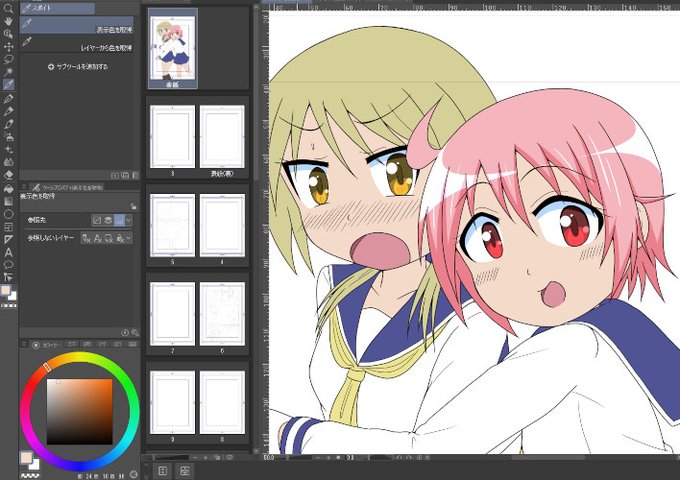680x480 pixels.
Task: Select main color swatch below color wheel
Action: 26,458
